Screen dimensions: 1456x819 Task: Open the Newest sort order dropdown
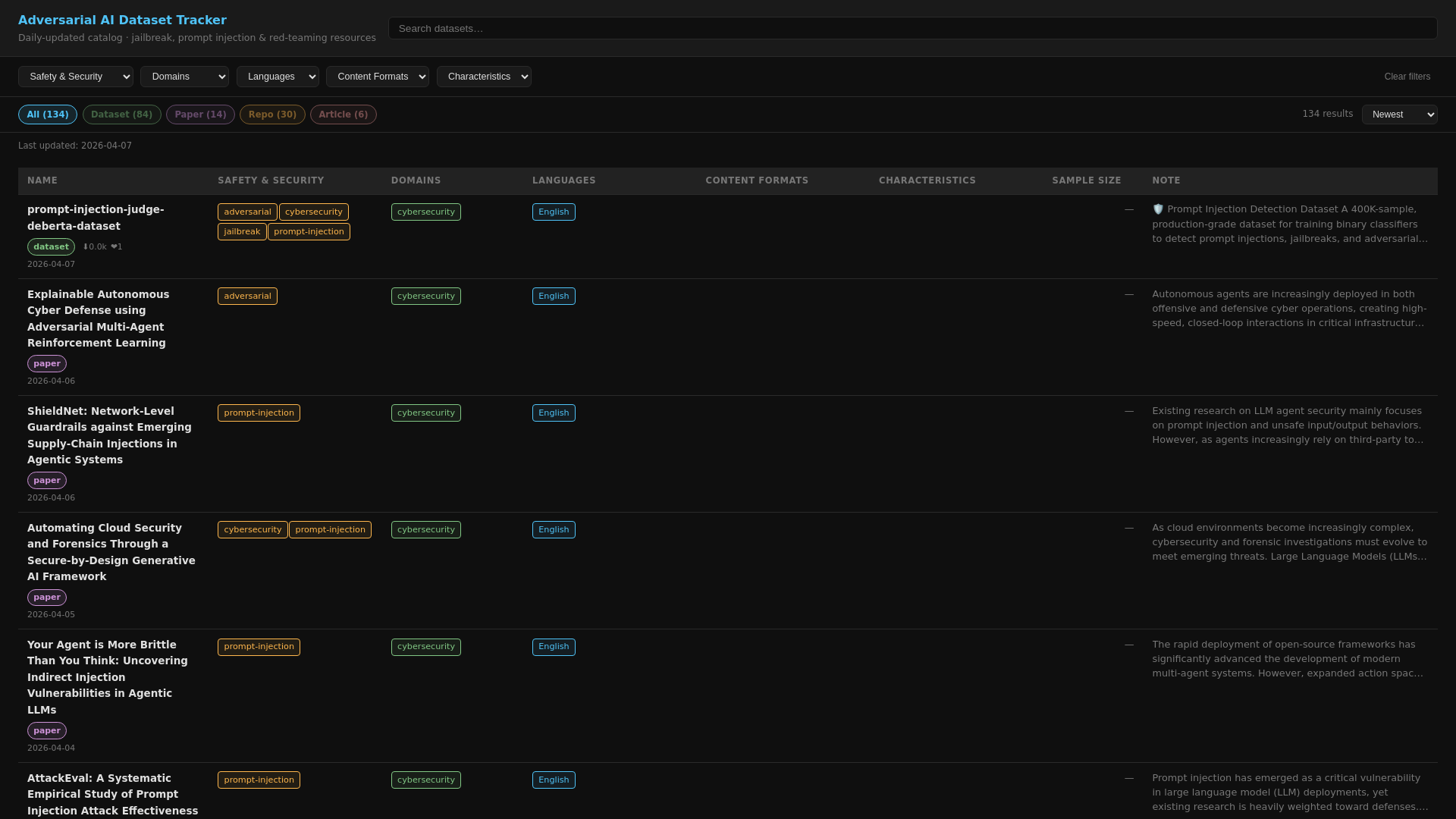click(1399, 115)
